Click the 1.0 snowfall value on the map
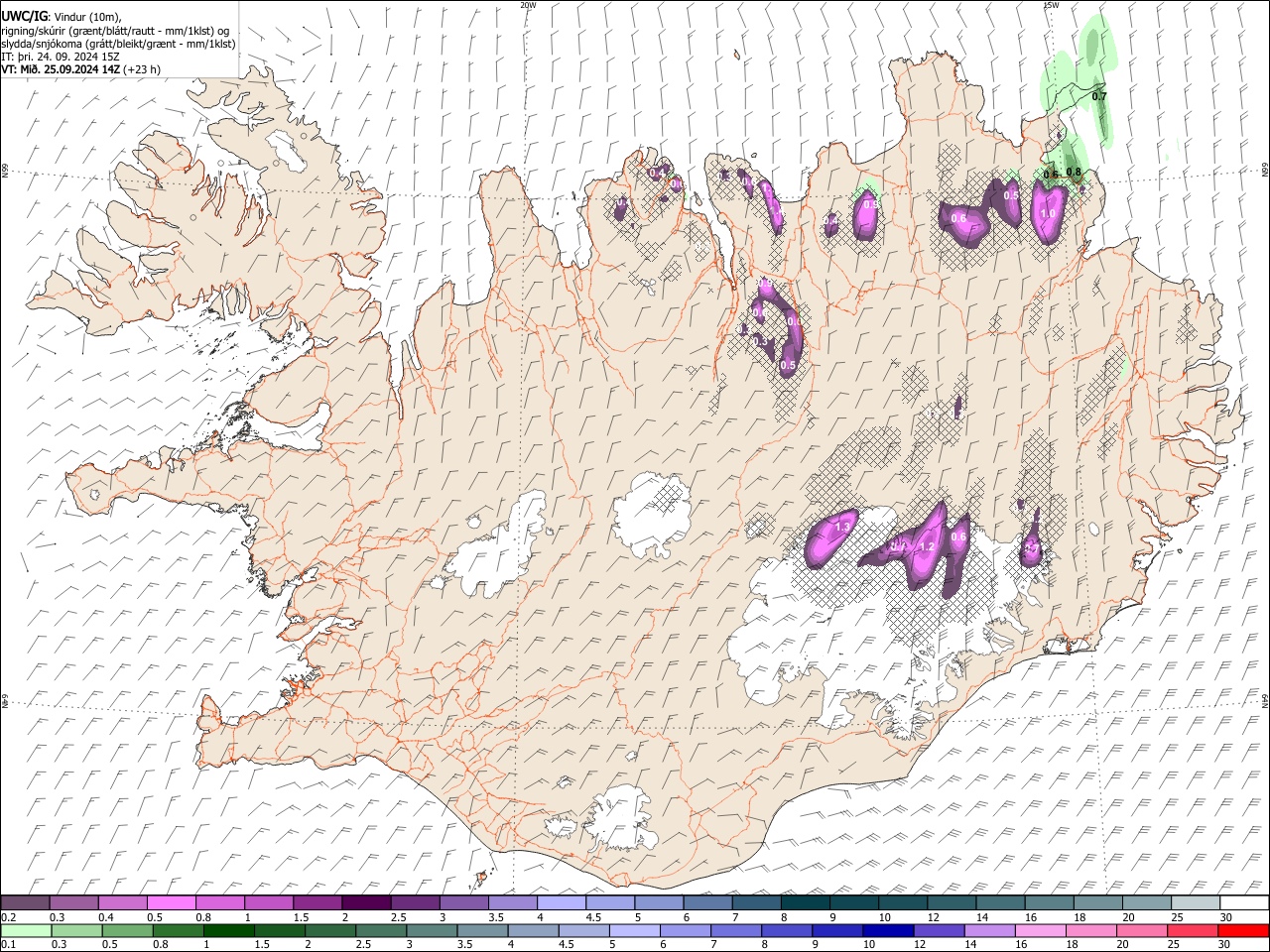The height and width of the screenshot is (952, 1270). [1047, 213]
